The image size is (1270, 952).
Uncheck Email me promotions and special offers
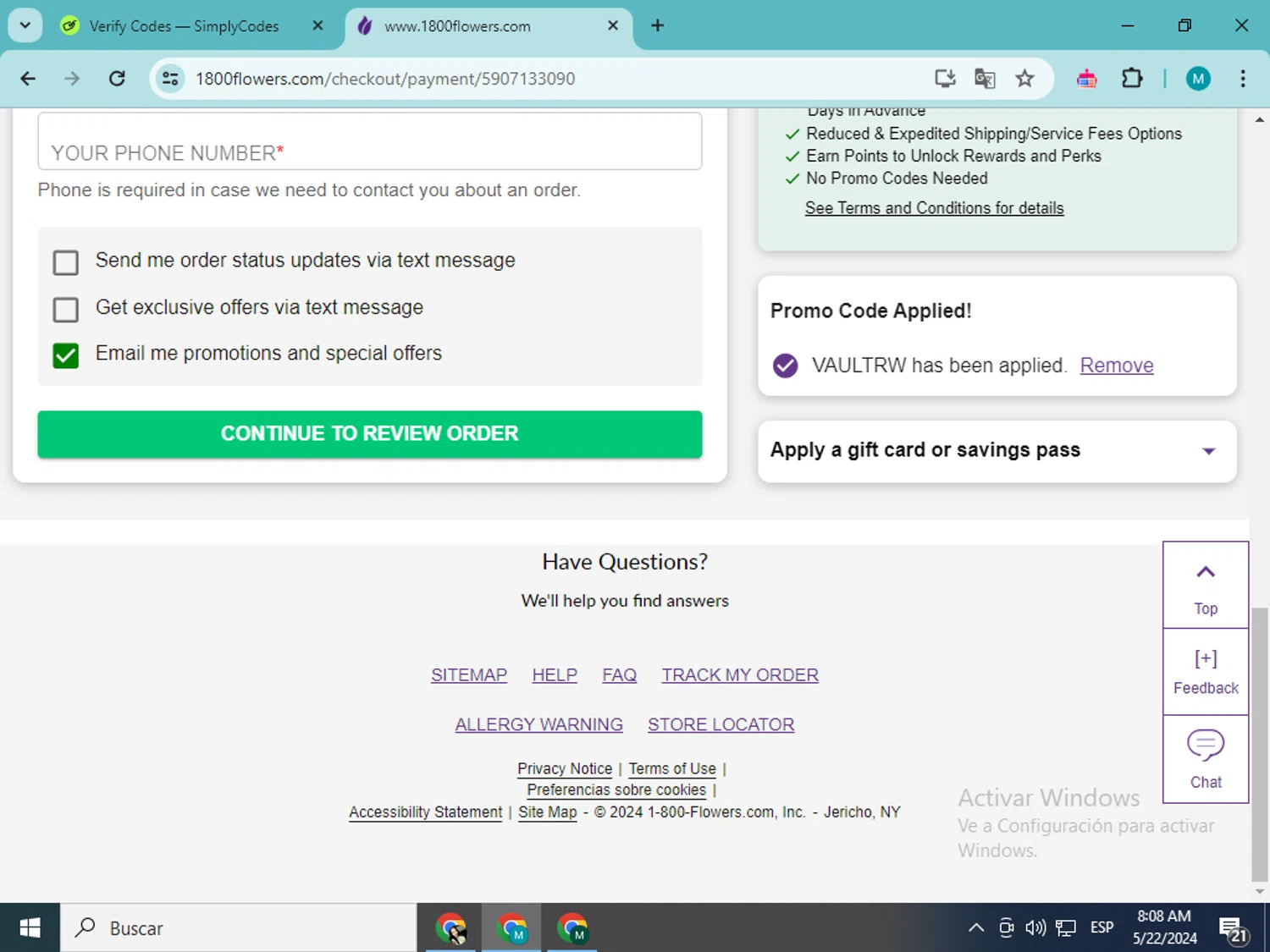(x=65, y=355)
